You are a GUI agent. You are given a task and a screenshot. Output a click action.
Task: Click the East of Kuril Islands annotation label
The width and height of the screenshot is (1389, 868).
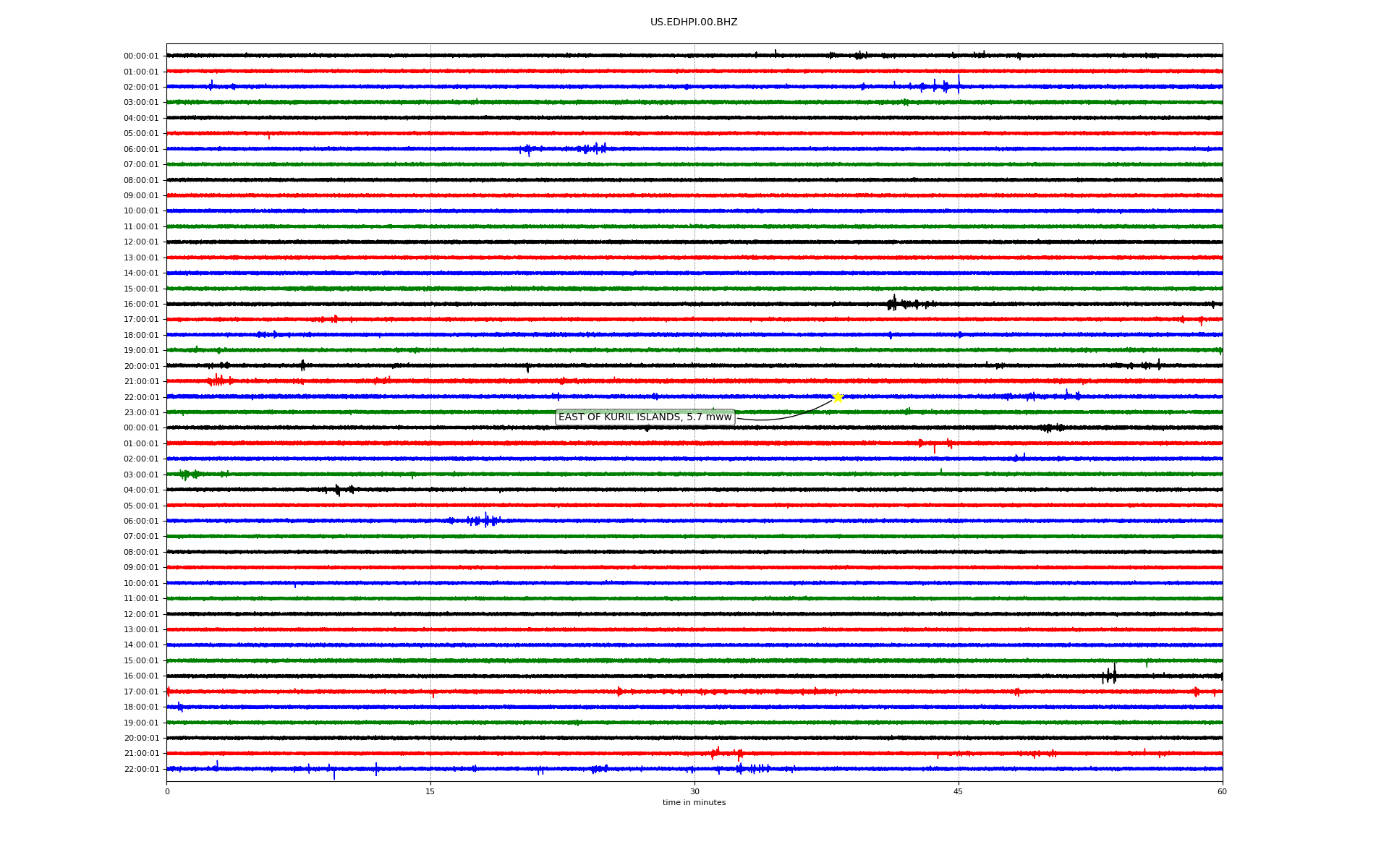(645, 417)
